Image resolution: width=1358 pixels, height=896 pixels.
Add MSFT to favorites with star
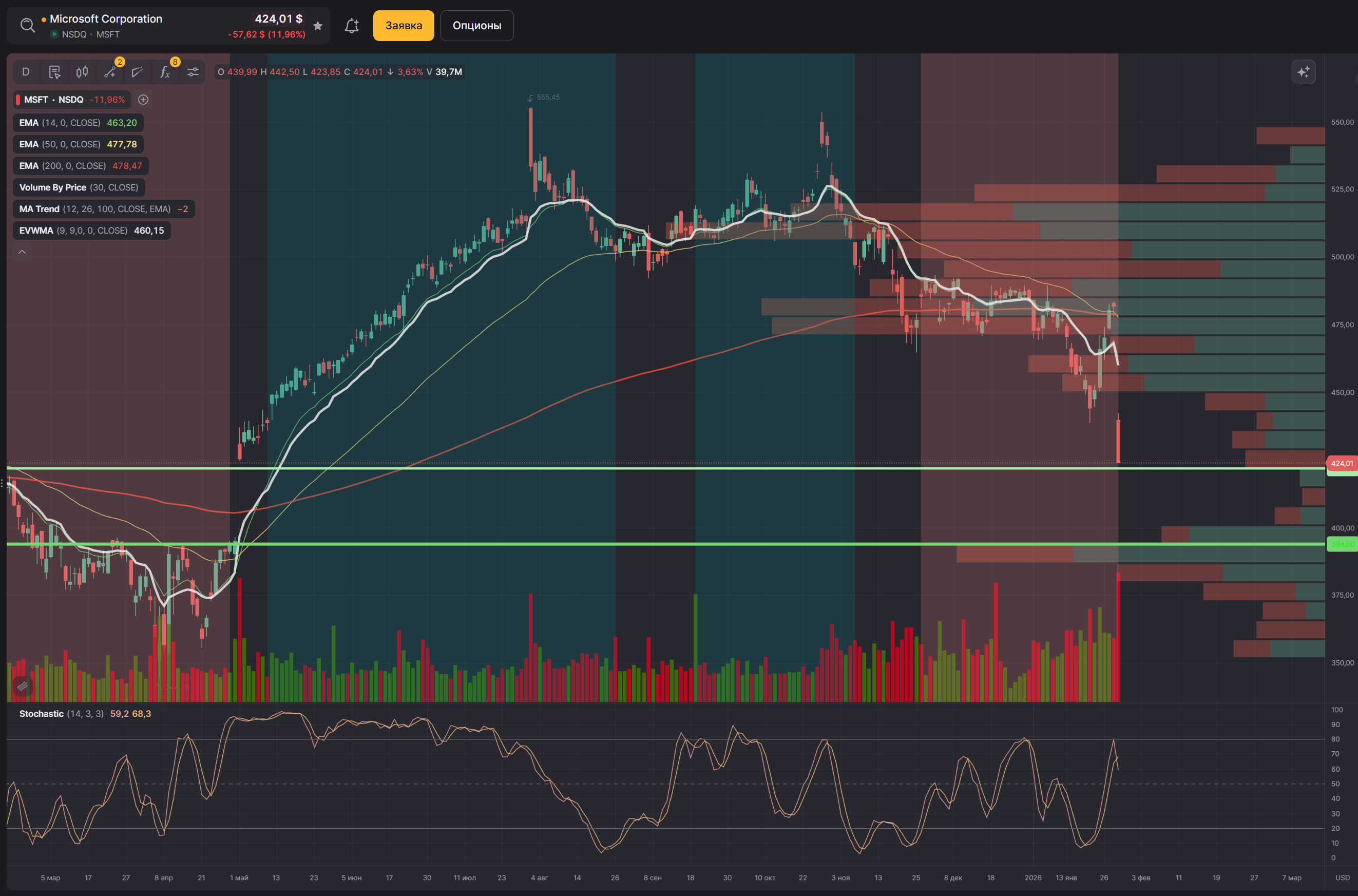click(318, 25)
